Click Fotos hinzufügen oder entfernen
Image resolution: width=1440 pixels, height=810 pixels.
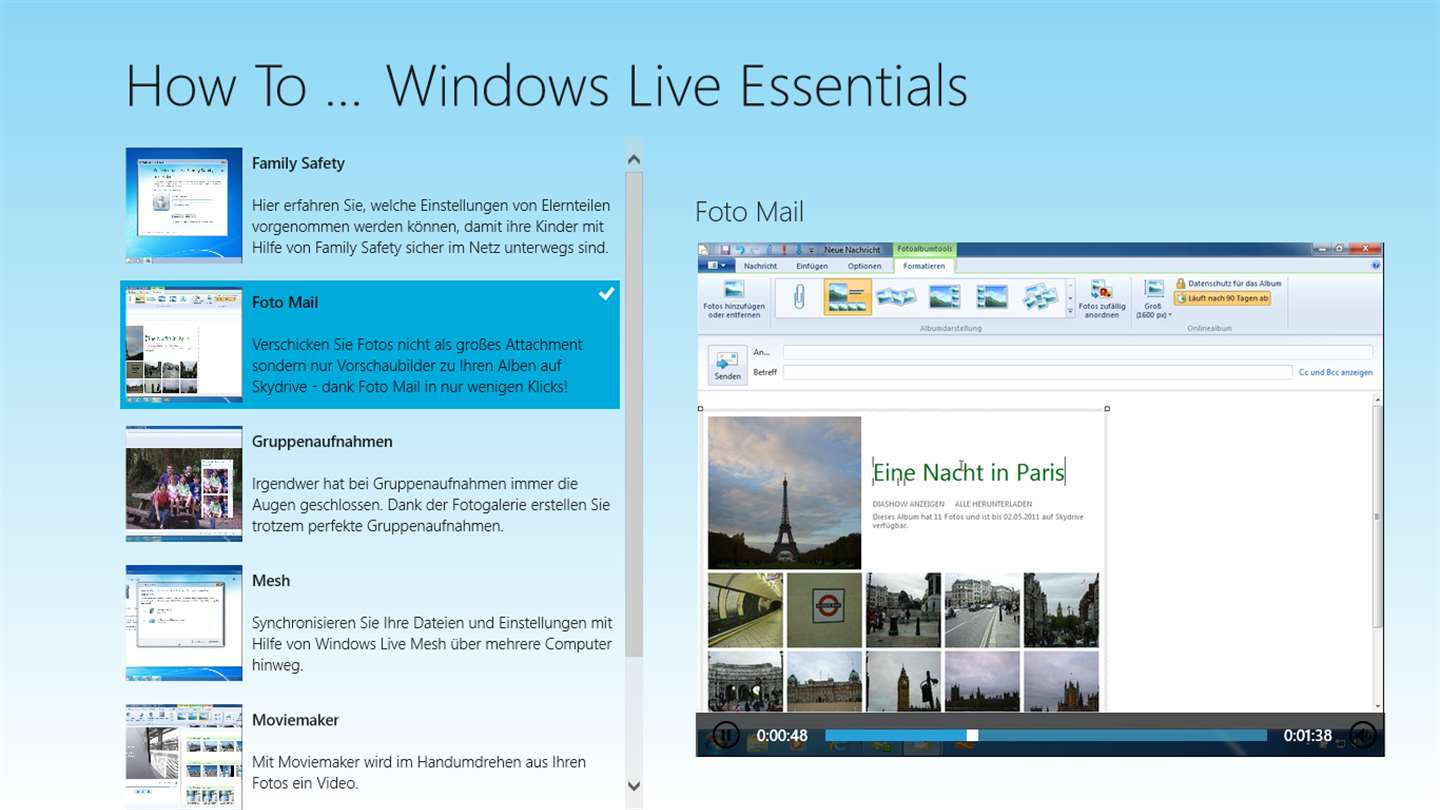pyautogui.click(x=734, y=299)
